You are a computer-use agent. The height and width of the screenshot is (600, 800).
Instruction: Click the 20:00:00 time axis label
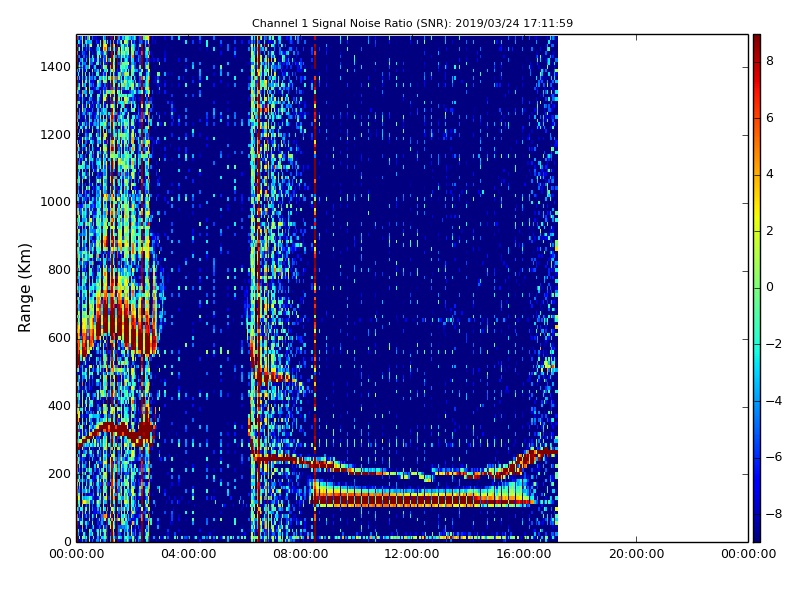[636, 554]
